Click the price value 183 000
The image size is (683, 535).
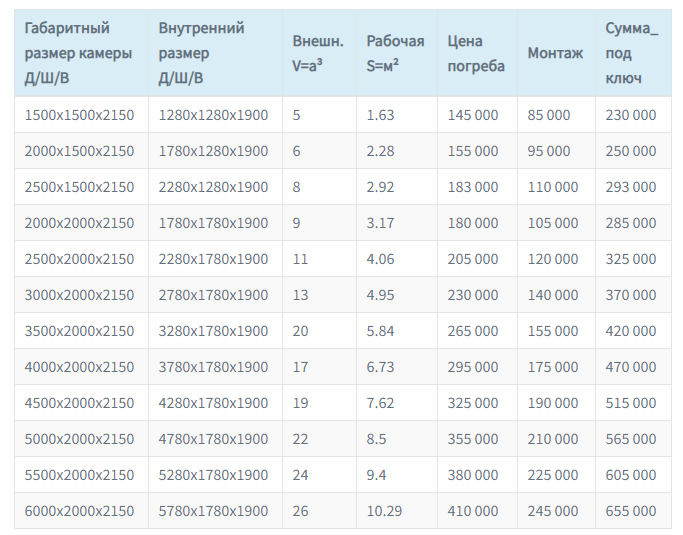point(473,187)
